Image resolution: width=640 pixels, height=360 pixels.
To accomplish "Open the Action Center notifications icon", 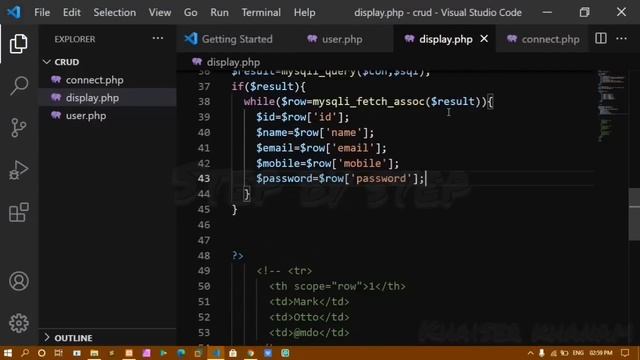I will (625, 353).
